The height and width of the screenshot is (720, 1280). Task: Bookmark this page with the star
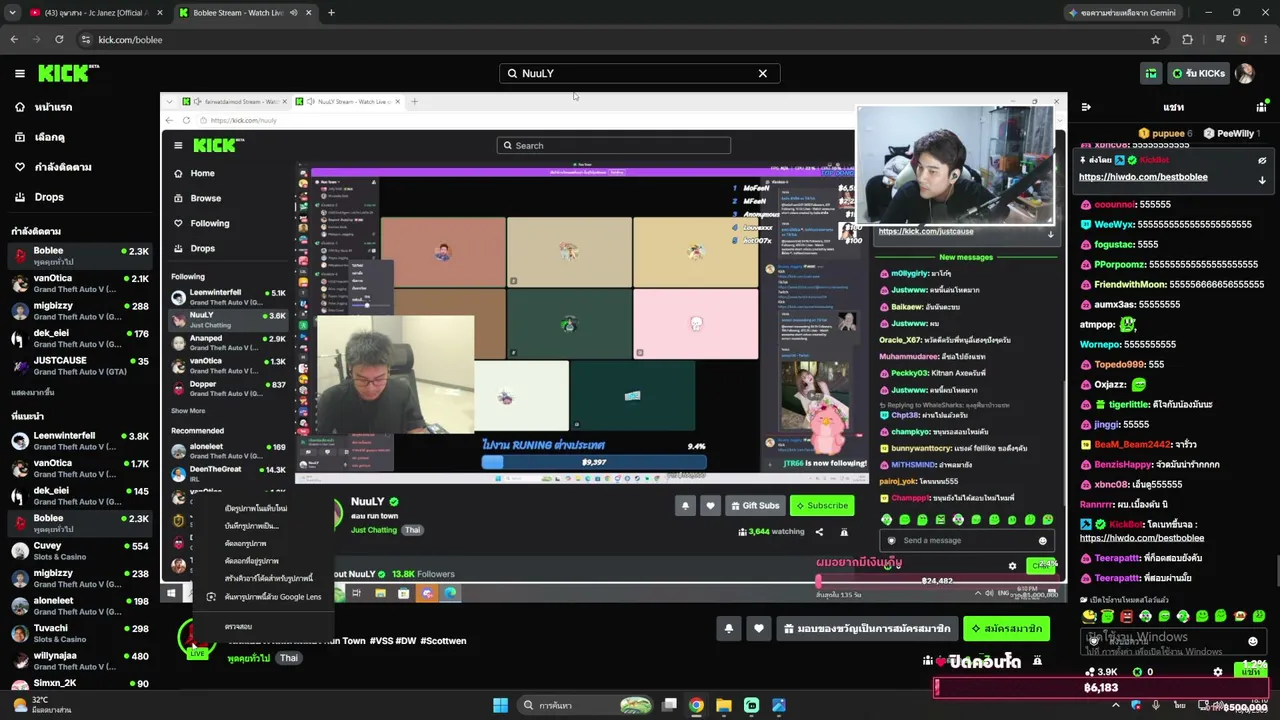1155,40
